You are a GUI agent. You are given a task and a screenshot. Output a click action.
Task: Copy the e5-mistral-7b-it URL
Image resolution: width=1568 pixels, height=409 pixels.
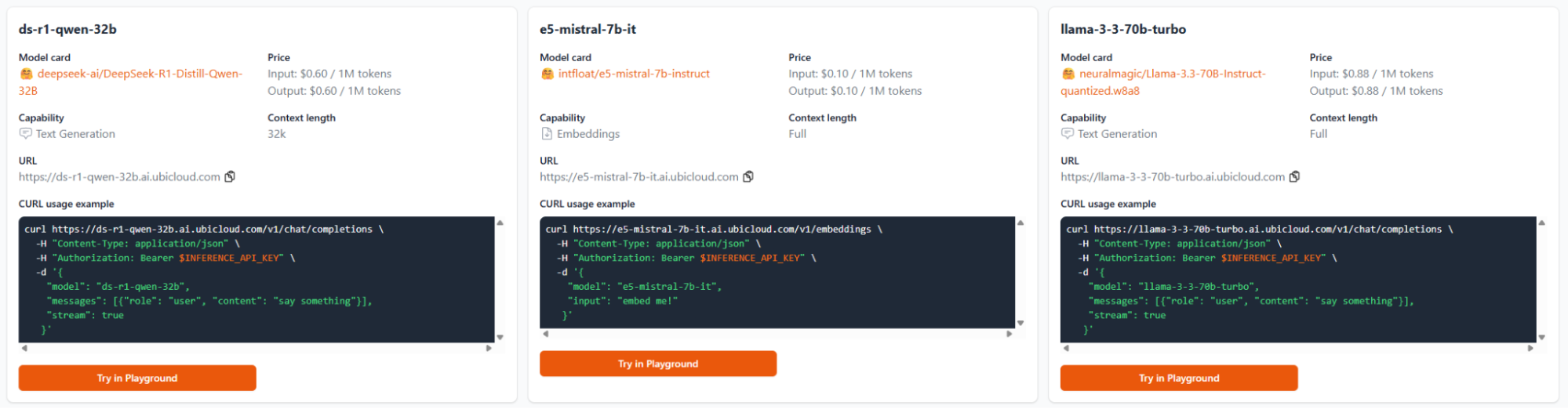pyautogui.click(x=748, y=177)
